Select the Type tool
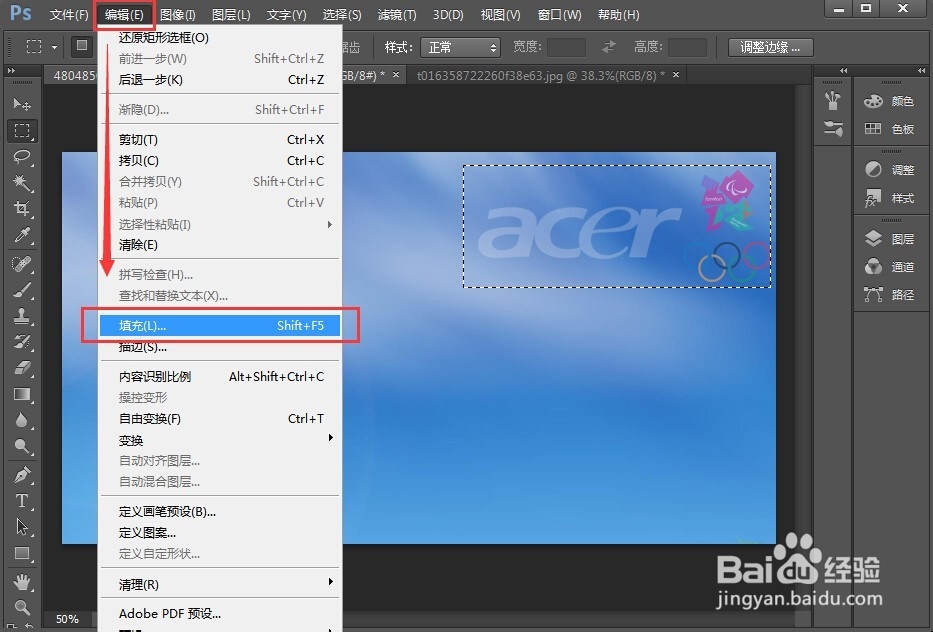 [x=23, y=502]
